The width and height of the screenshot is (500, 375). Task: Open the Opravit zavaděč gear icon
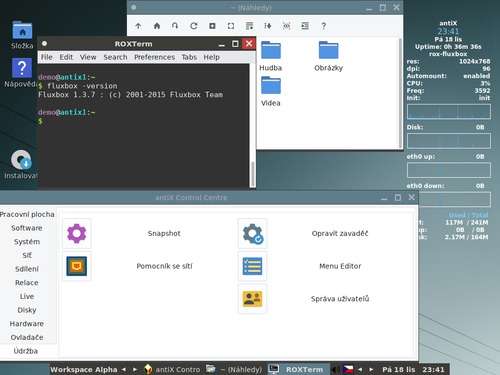[x=252, y=233]
